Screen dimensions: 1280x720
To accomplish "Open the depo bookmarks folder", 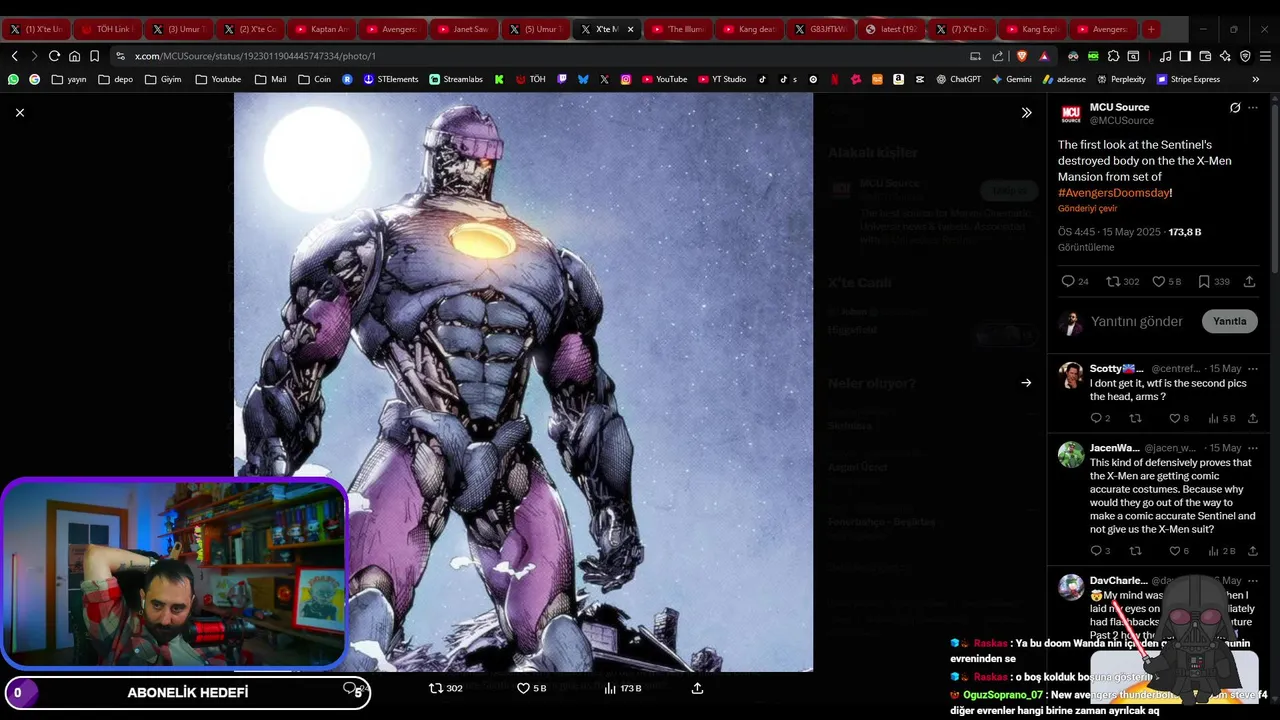I will tap(115, 79).
